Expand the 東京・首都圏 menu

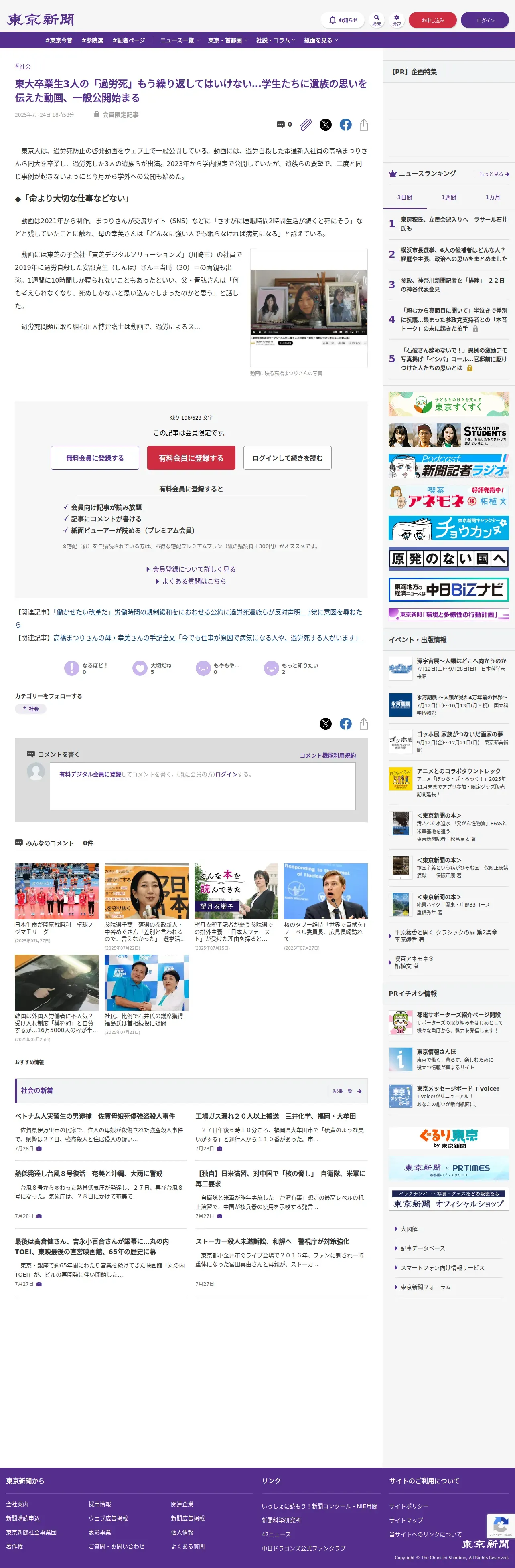click(228, 40)
